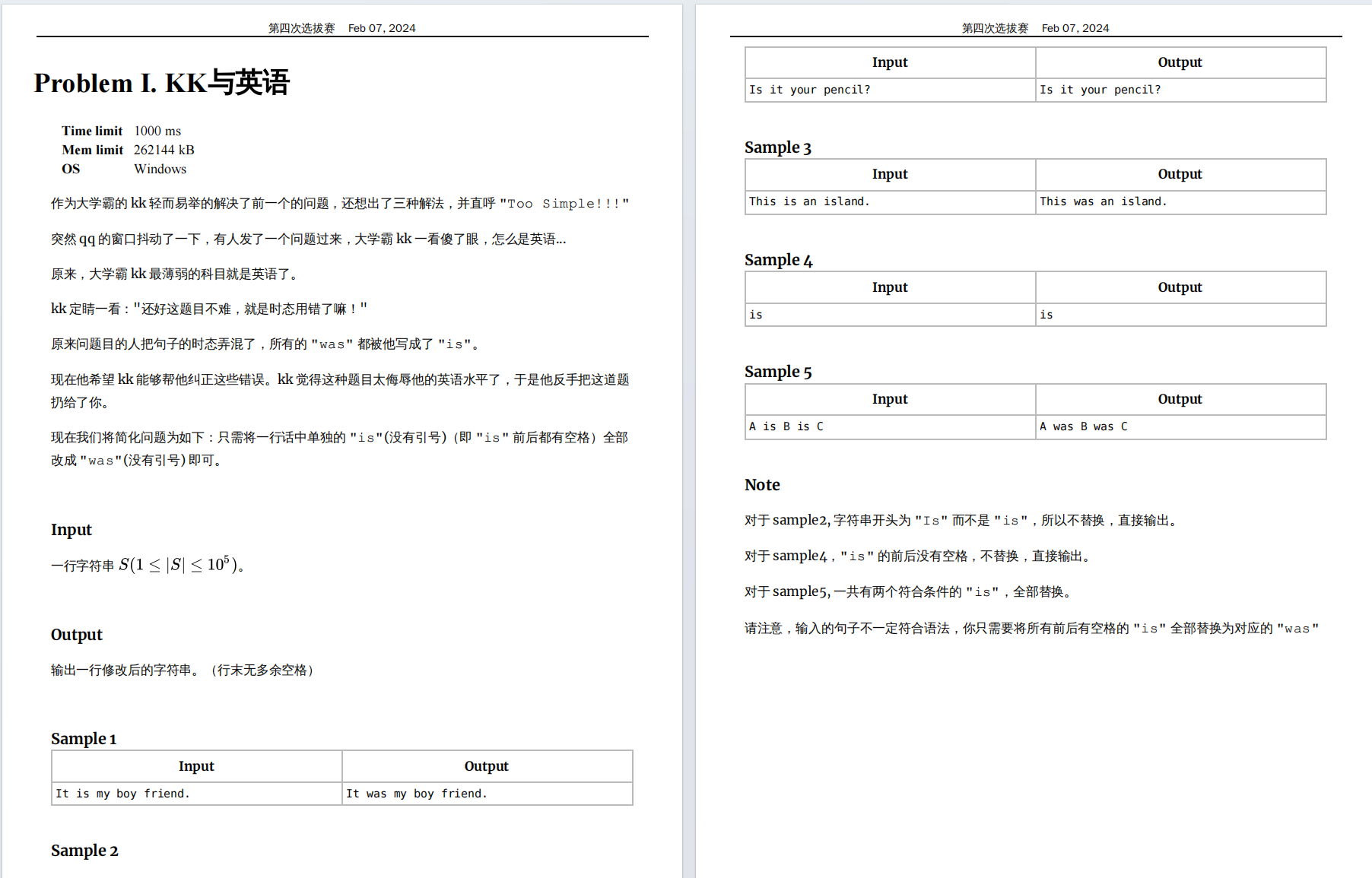
Task: Click the 'Windows' OS value
Action: tap(160, 169)
